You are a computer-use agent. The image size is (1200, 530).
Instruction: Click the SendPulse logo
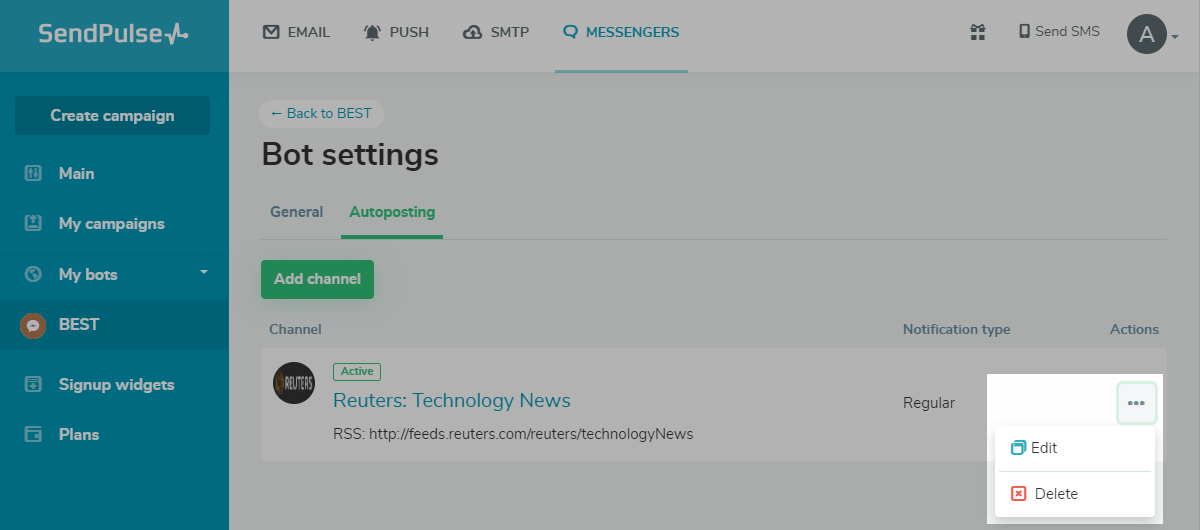[113, 34]
